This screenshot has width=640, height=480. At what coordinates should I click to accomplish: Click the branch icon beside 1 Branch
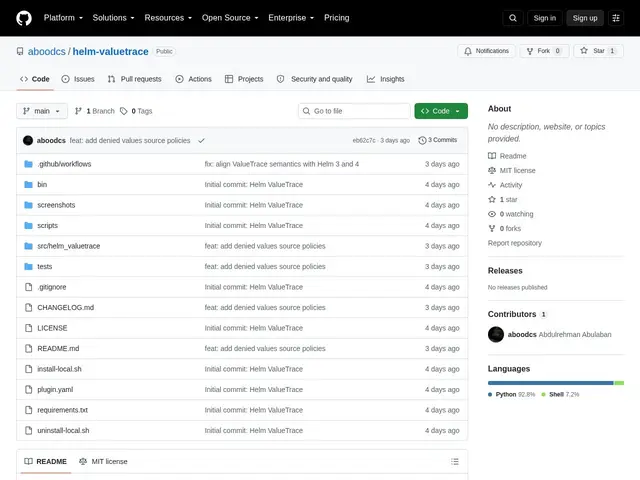[x=78, y=111]
